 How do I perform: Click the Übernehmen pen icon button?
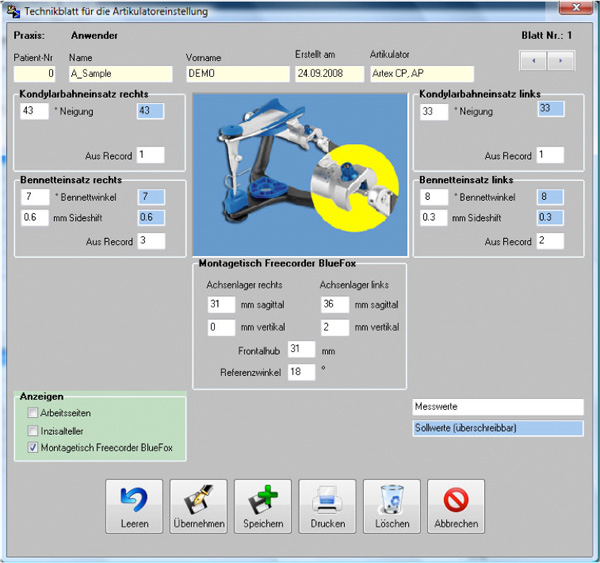(x=199, y=506)
